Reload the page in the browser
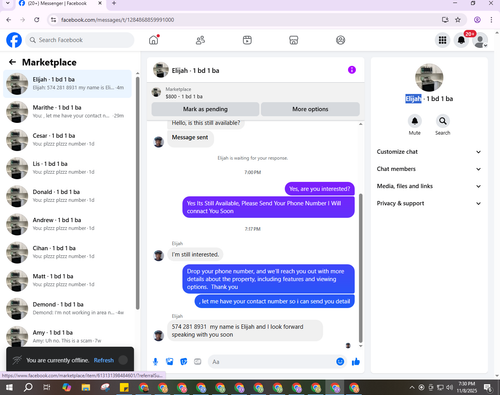The height and width of the screenshot is (395, 500). pos(37,20)
